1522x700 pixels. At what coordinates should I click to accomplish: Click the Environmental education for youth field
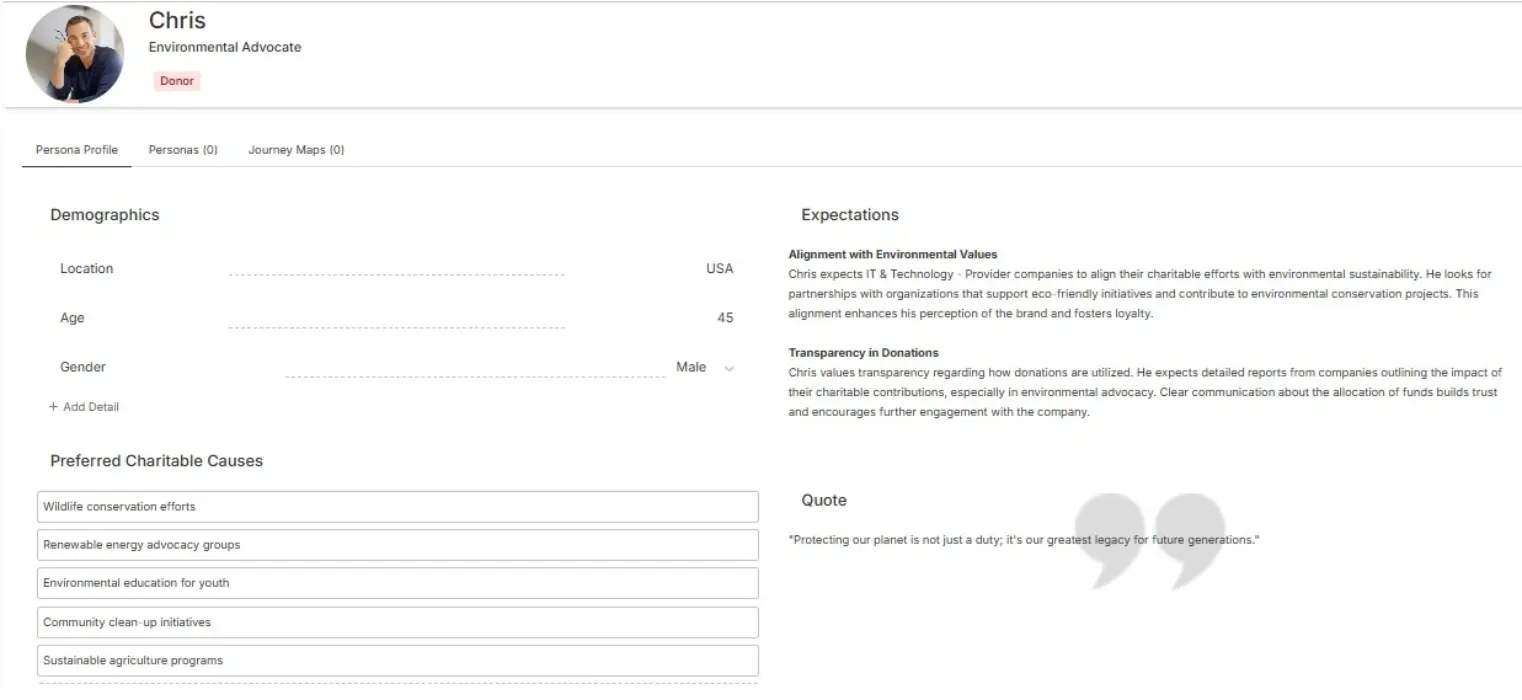397,582
